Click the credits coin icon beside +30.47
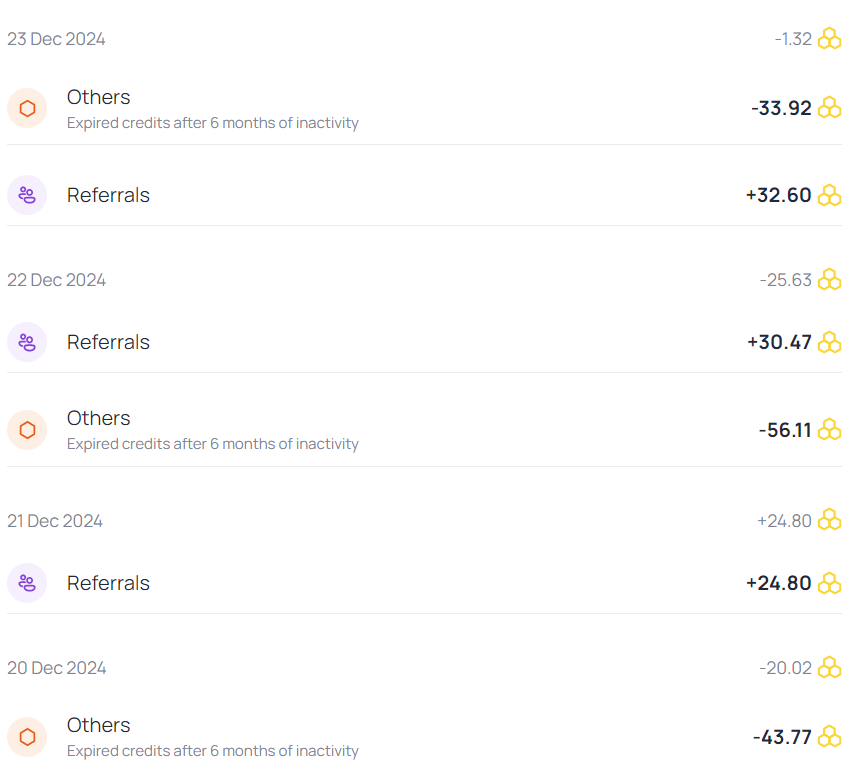This screenshot has height=770, width=851. click(829, 342)
